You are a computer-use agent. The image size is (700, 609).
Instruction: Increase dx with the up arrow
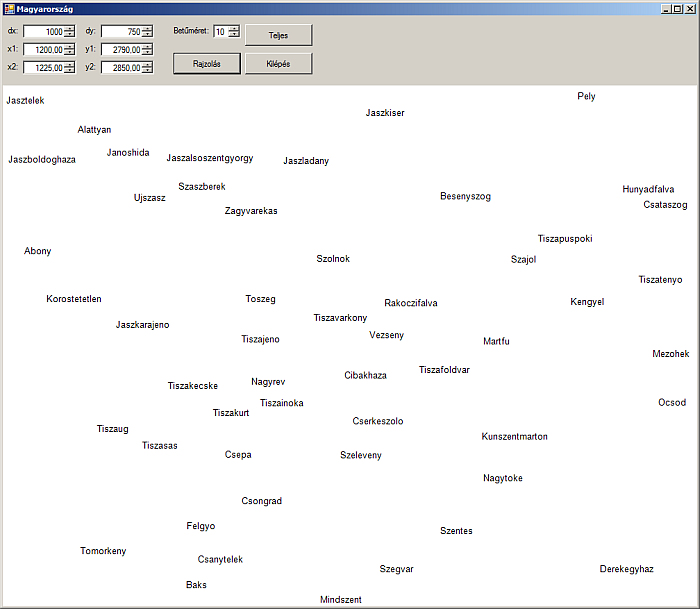coord(70,29)
